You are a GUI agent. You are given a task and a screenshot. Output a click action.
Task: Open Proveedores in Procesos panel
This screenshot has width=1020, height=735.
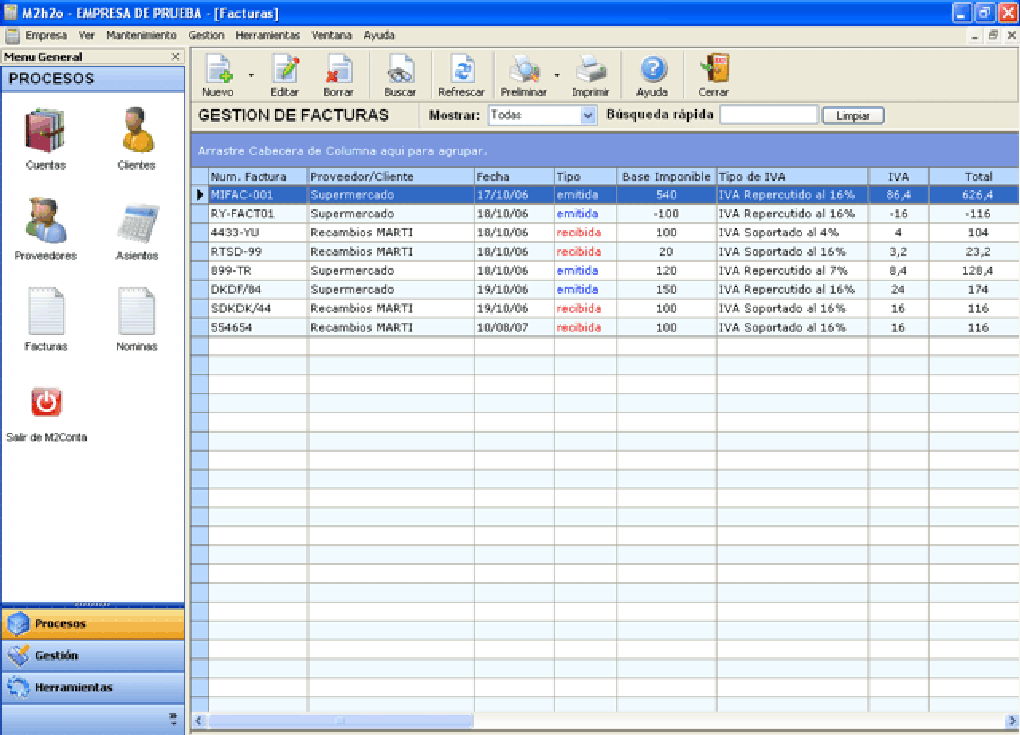(x=46, y=229)
